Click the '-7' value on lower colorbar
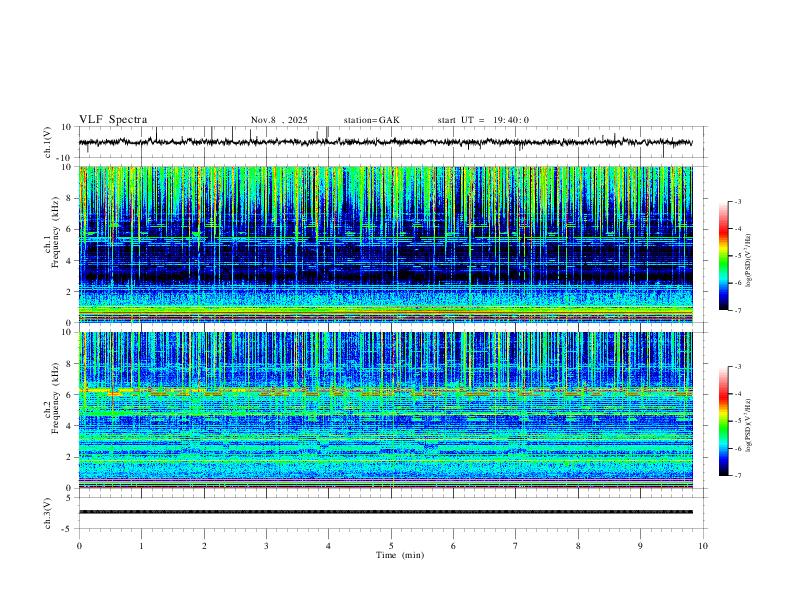 (x=737, y=476)
